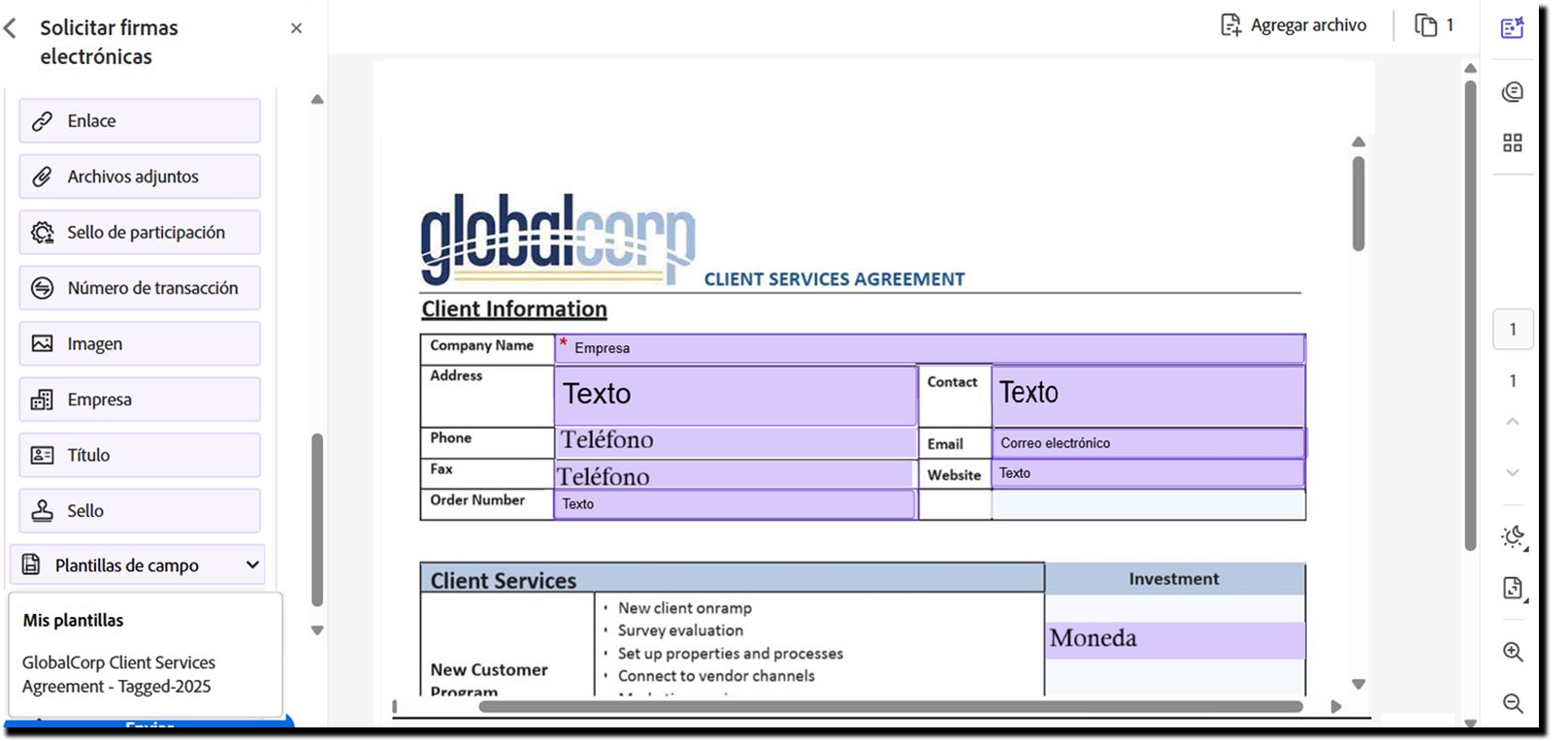Zoom out of the document

point(1513,703)
